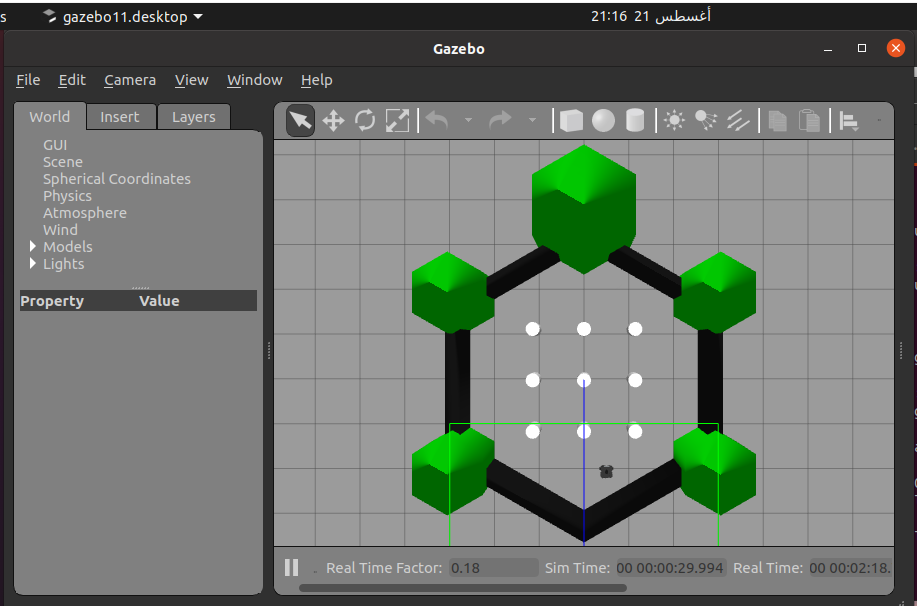
Task: Switch to the World tab
Action: (50, 116)
